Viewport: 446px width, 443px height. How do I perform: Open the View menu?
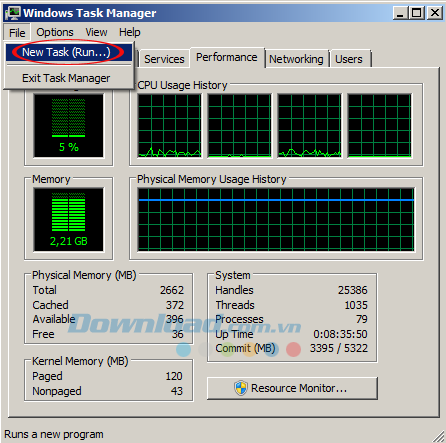tap(96, 32)
